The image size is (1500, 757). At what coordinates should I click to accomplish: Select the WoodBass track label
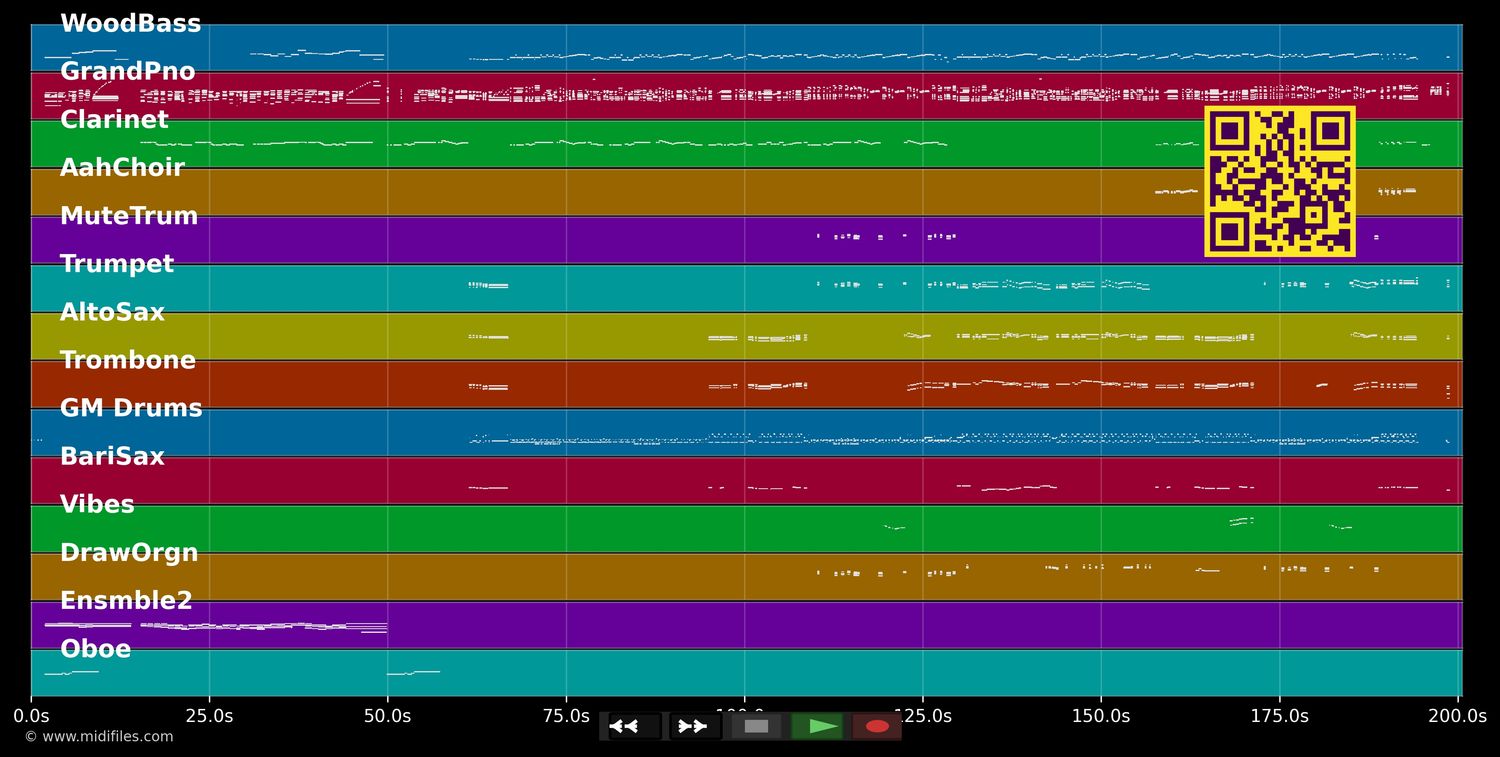pos(130,24)
